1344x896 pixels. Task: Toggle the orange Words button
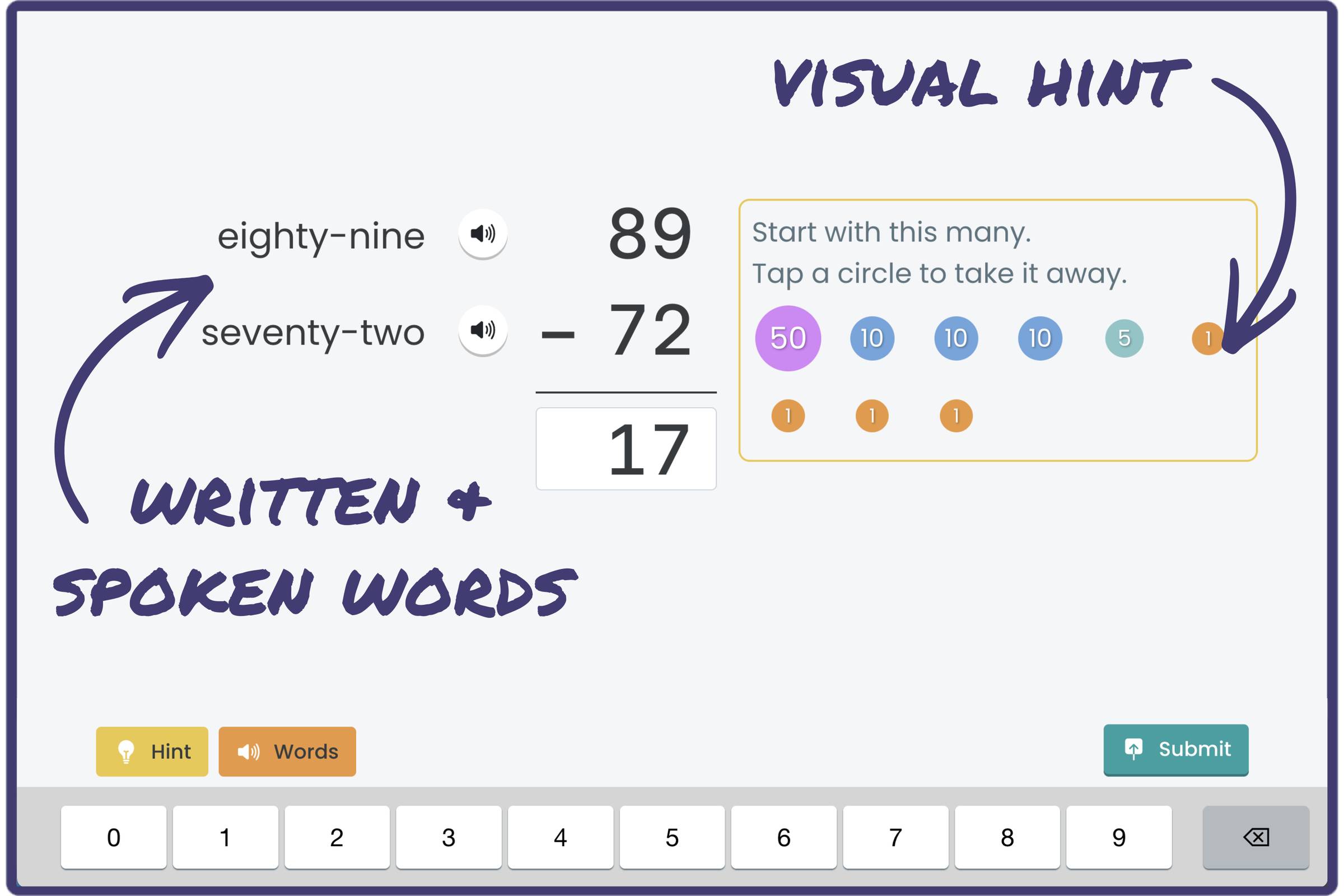pyautogui.click(x=287, y=751)
